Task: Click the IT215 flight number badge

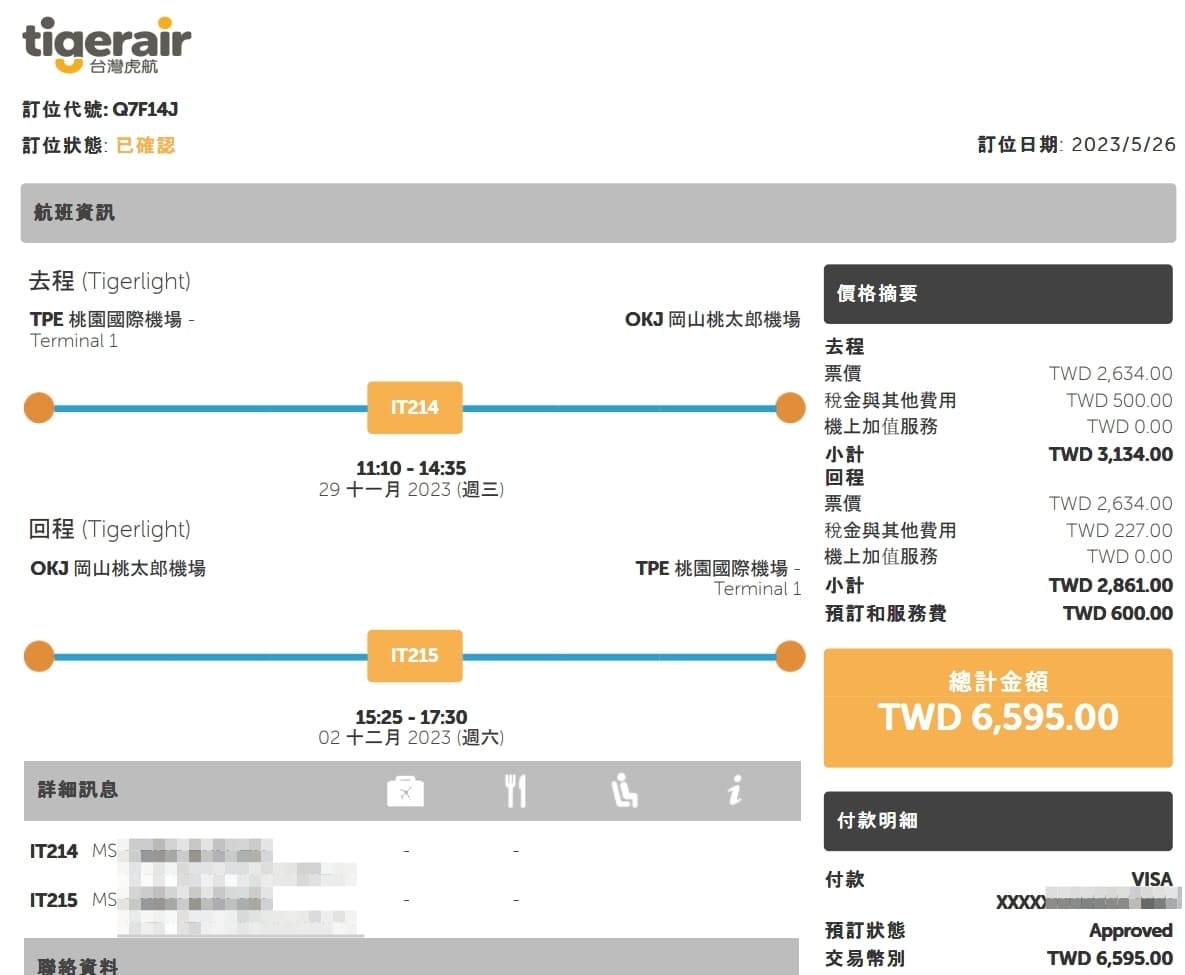Action: click(x=415, y=655)
